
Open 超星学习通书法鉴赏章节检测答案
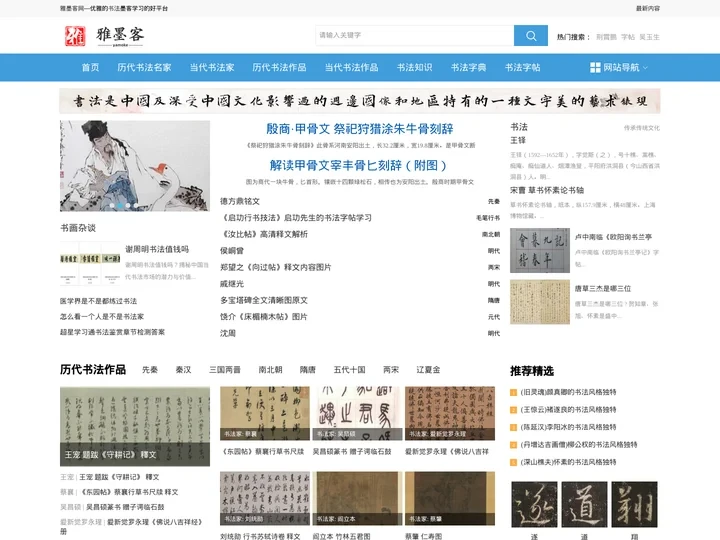[112, 332]
